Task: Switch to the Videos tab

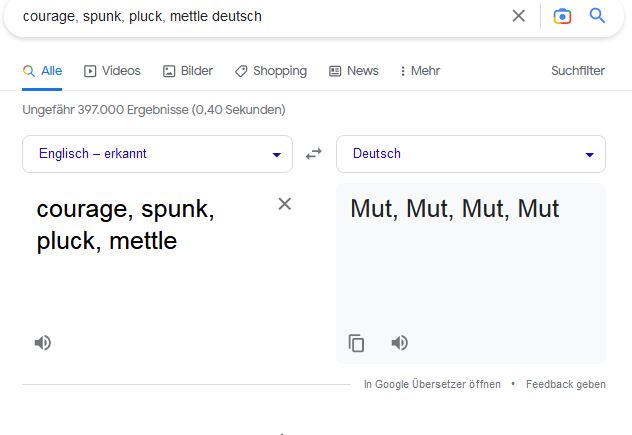Action: tap(112, 71)
